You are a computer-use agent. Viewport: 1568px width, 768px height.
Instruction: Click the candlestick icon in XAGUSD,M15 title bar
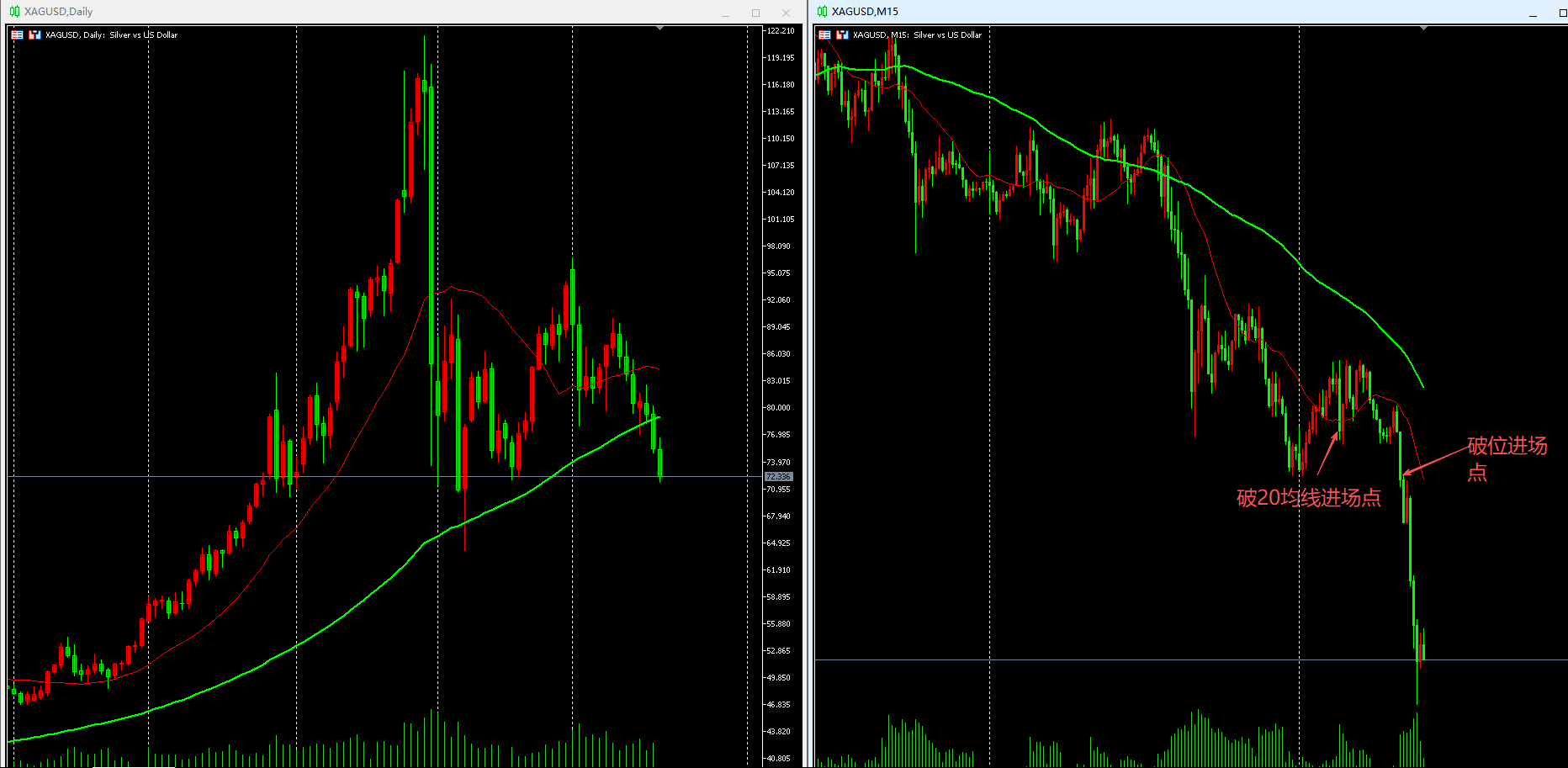click(x=822, y=12)
